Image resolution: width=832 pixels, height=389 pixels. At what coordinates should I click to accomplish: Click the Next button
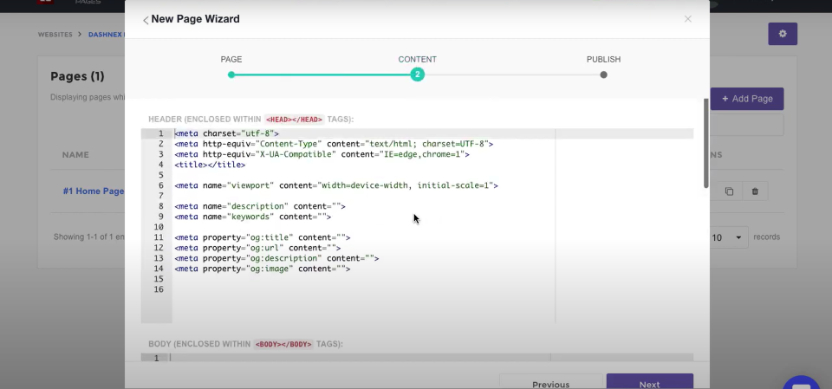[649, 381]
